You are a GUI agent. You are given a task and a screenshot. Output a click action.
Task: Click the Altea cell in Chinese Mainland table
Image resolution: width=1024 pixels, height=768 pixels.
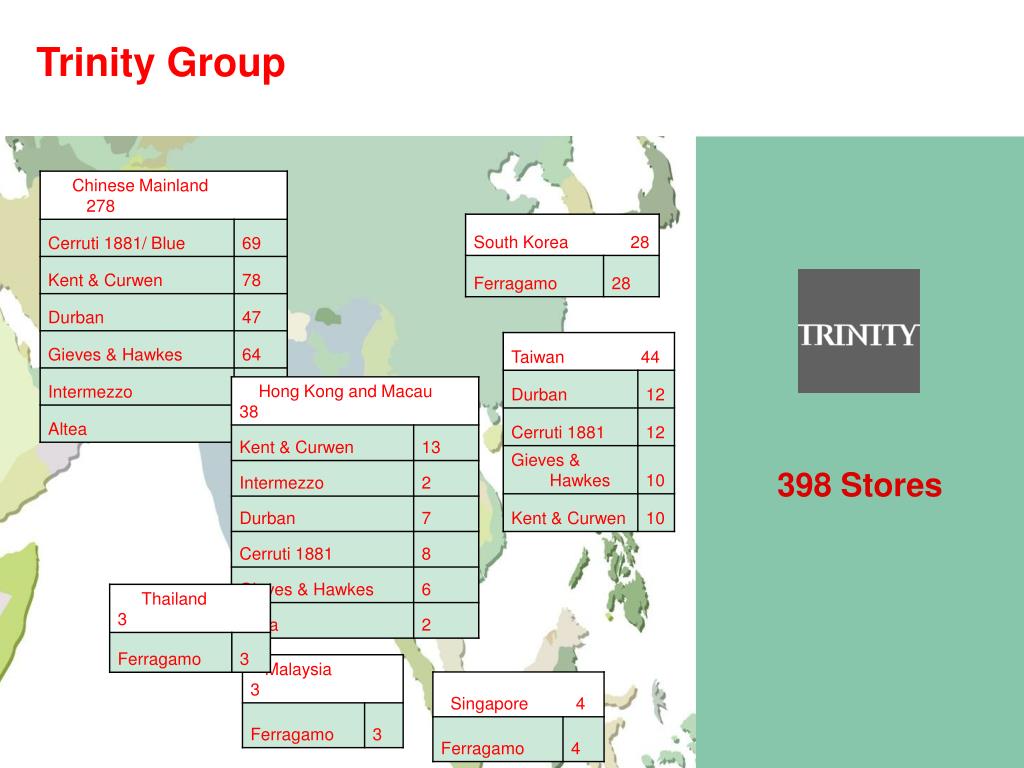[136, 424]
